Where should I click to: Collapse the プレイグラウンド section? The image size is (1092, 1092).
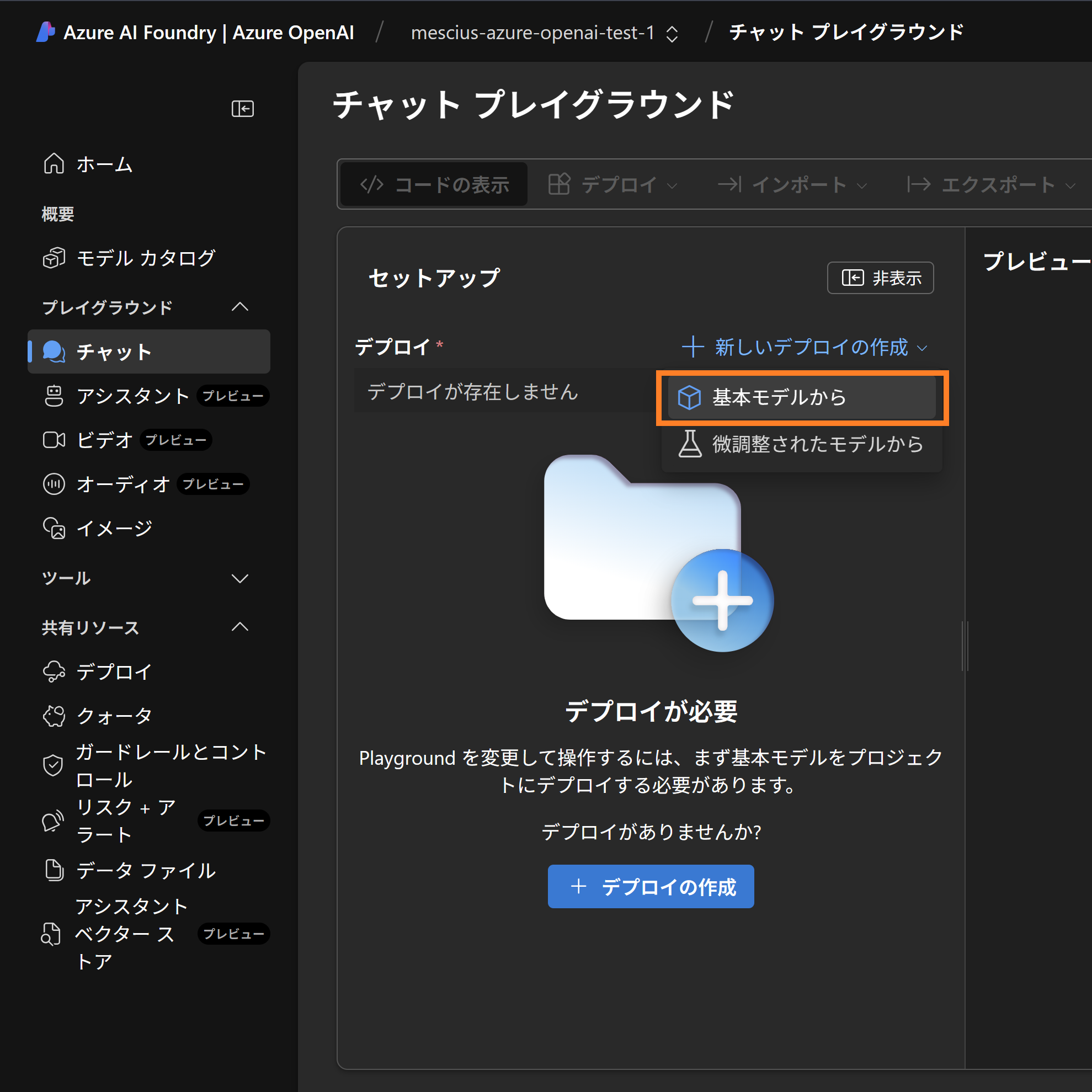[240, 307]
